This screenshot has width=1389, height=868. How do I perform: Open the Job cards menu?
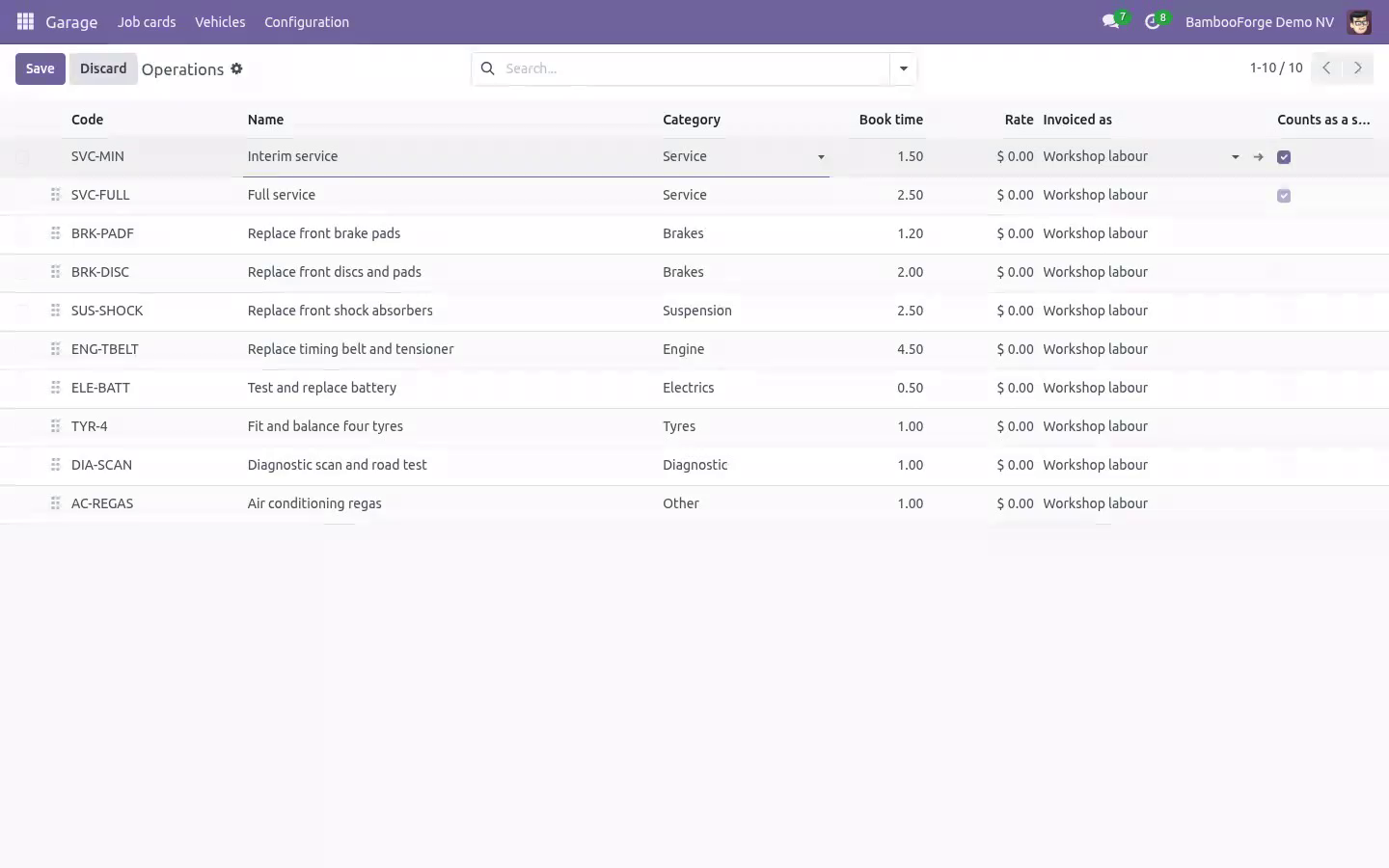click(x=147, y=22)
